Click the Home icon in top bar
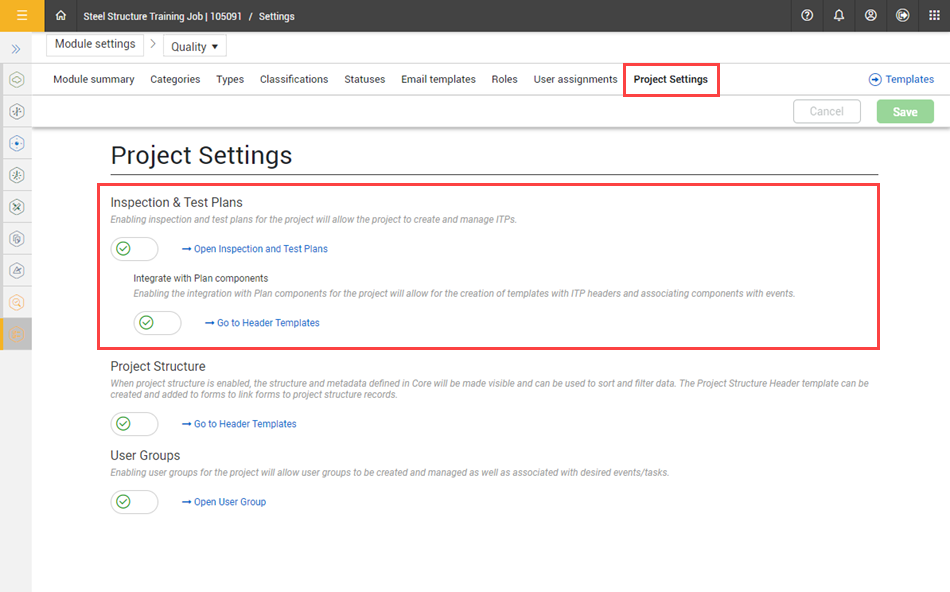 60,16
